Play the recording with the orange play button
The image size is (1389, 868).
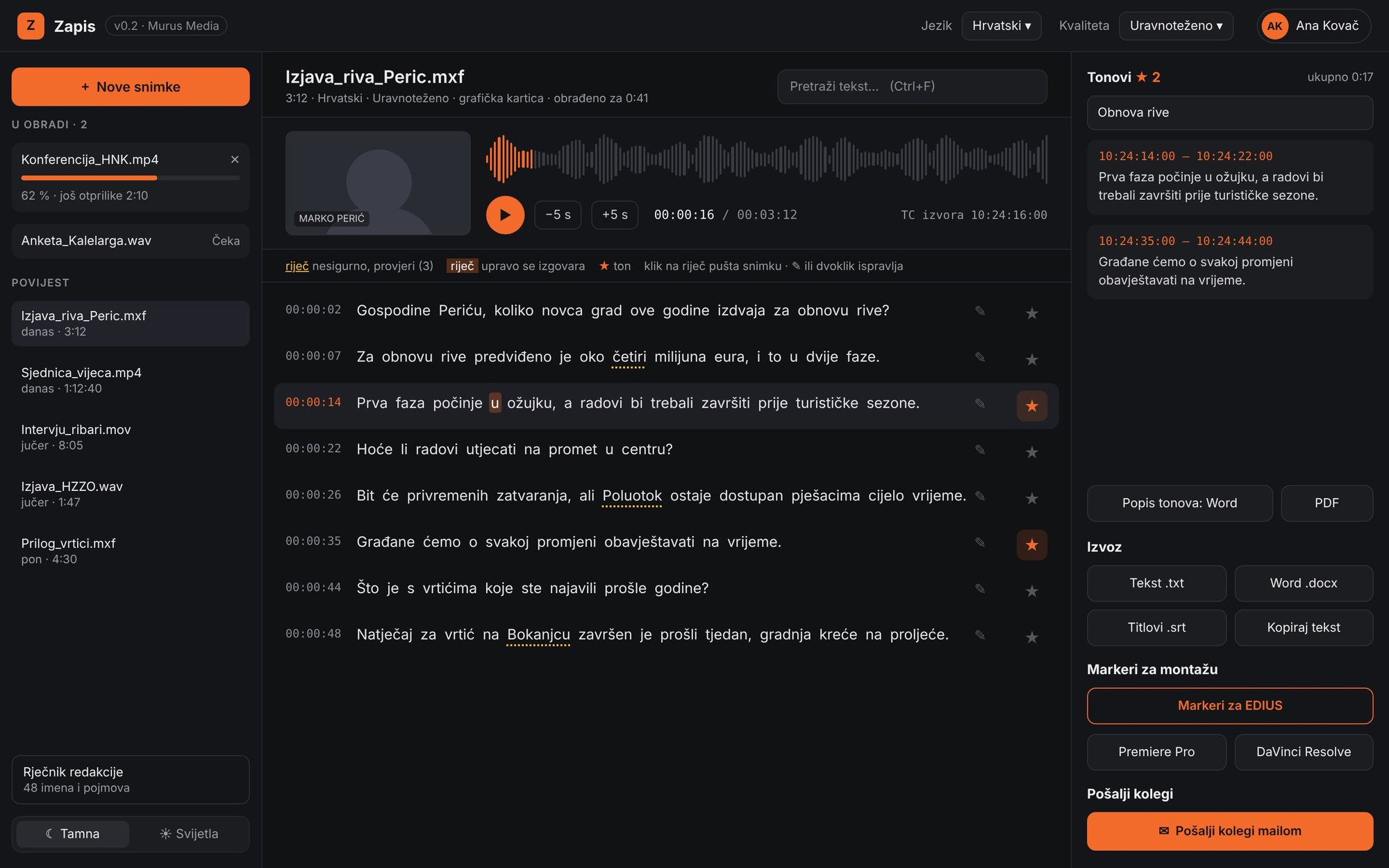505,215
